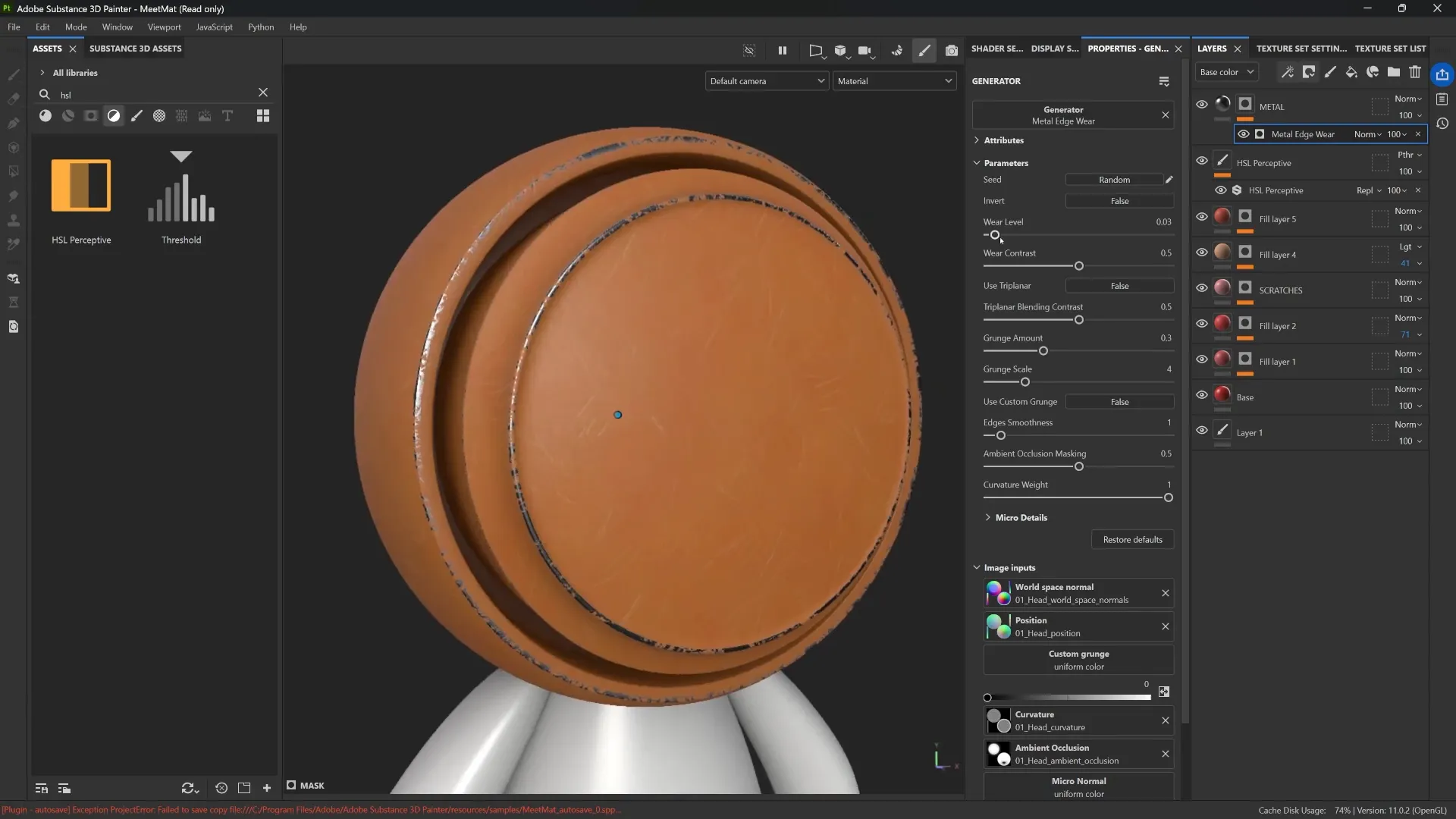Select the HSL Perceptive filter thumbnail
Screen dimensions: 1456x819
81,185
